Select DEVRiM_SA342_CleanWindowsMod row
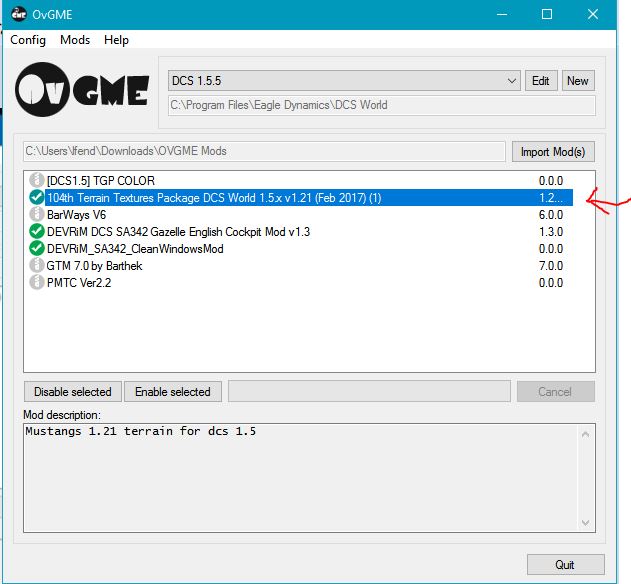 click(301, 248)
